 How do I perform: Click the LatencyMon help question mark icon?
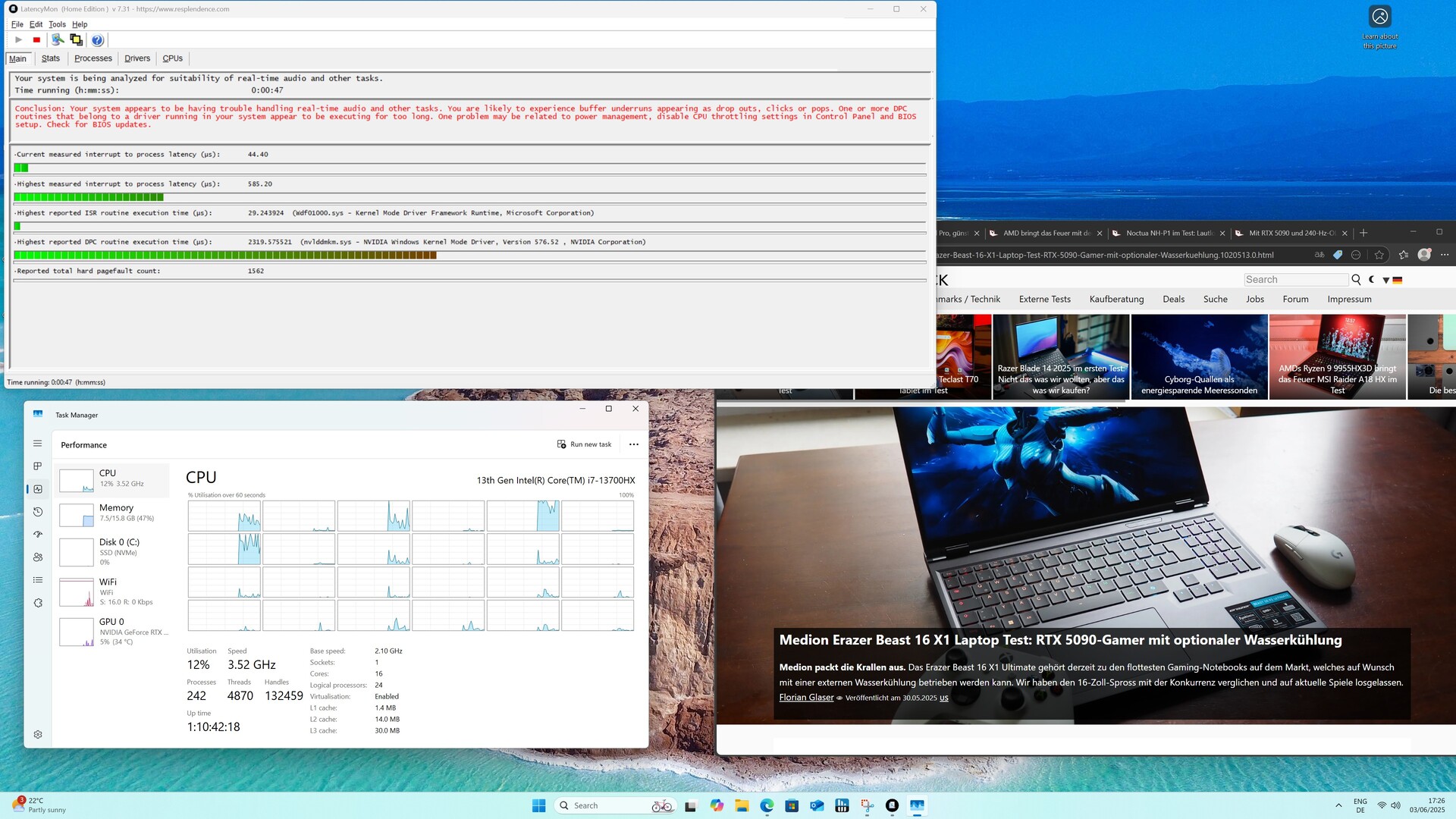tap(97, 40)
